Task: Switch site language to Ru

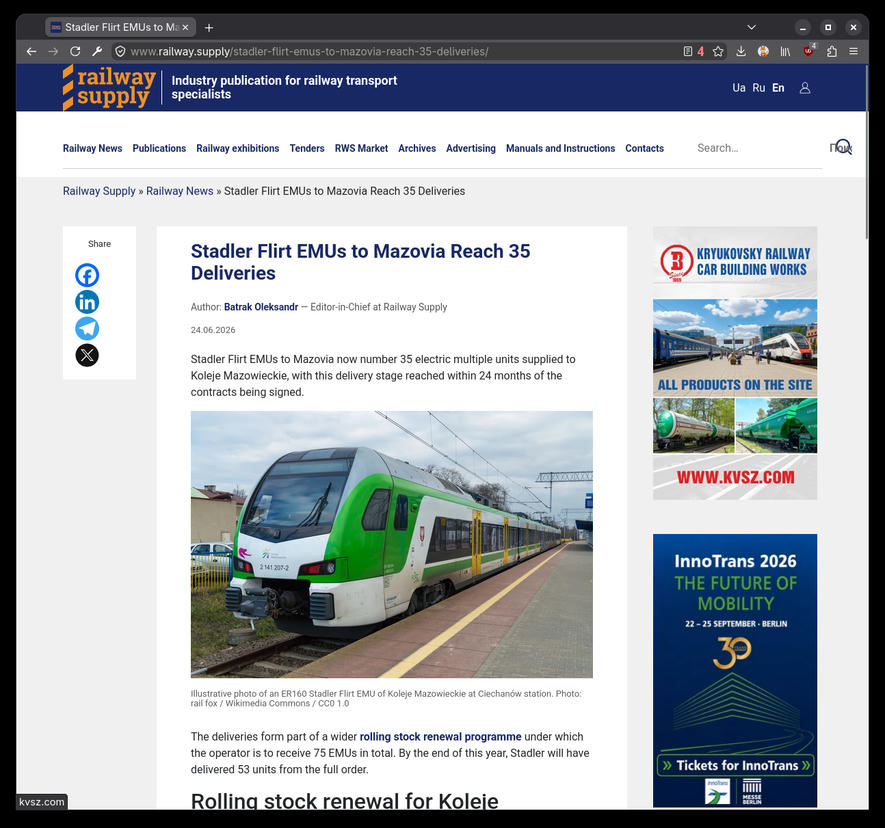Action: click(x=759, y=87)
